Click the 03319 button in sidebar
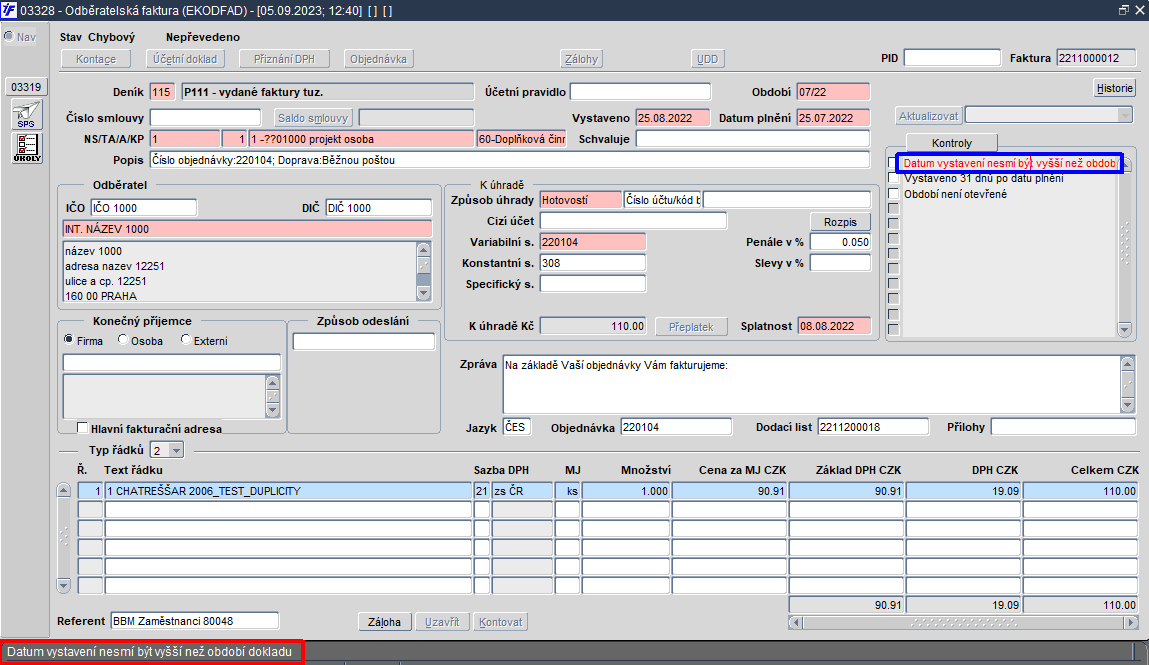Image resolution: width=1149 pixels, height=665 pixels. 26,86
